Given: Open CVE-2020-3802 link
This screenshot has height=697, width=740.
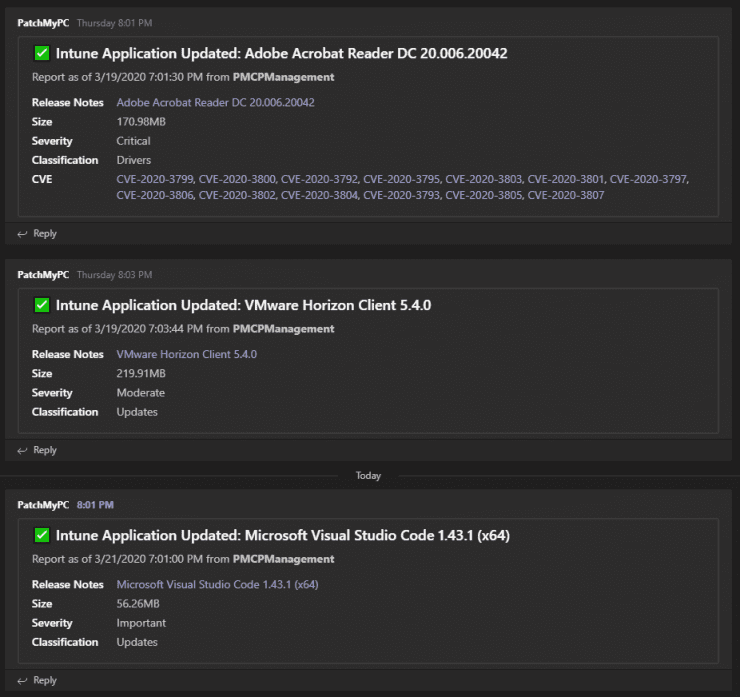Looking at the screenshot, I should tap(237, 195).
